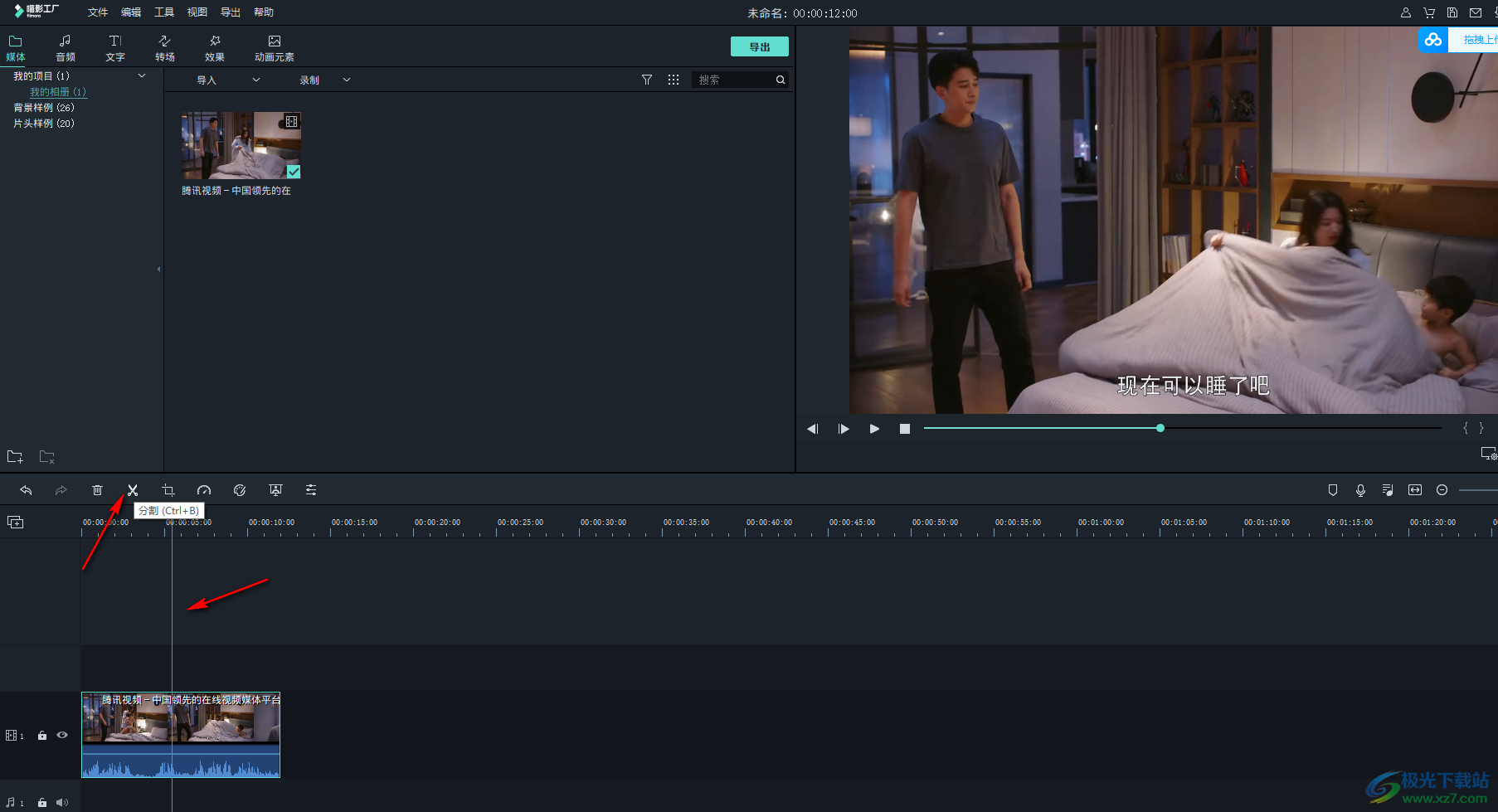Click the Baidu cloud upload icon

(x=1433, y=40)
